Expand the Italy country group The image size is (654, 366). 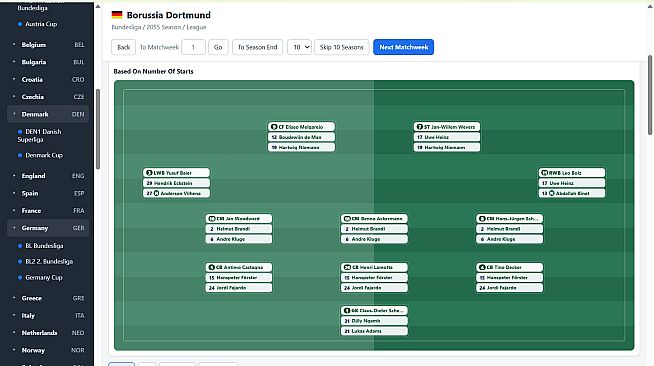(48, 316)
